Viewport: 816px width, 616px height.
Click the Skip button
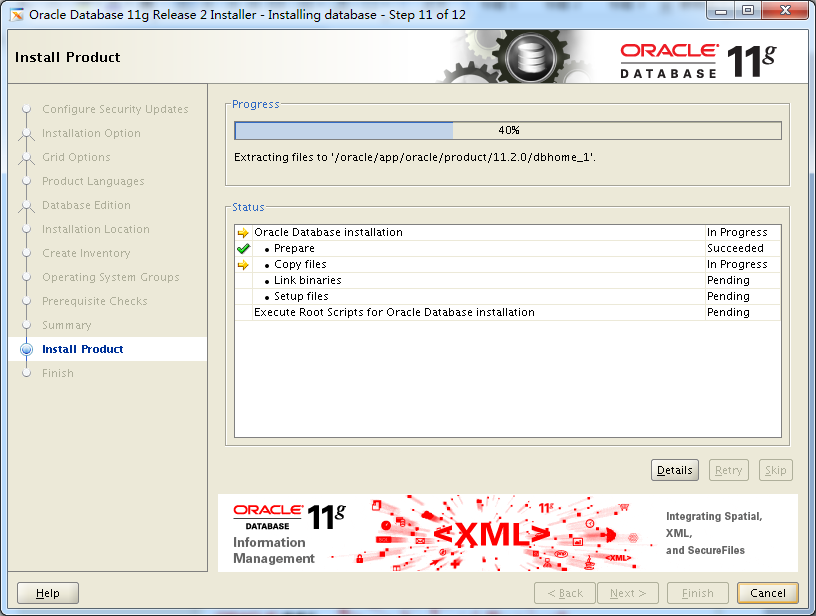click(x=775, y=470)
